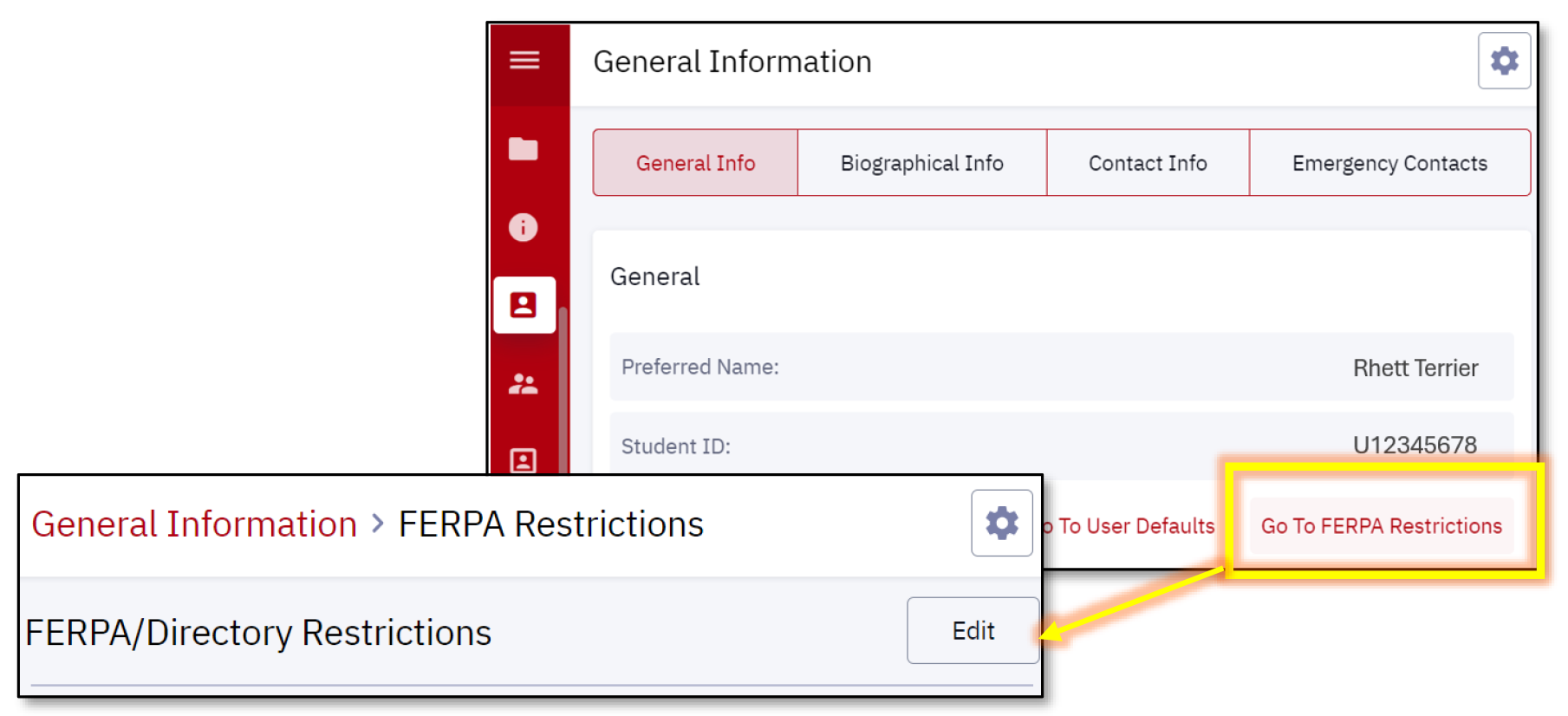Click the info circle sidebar icon

(x=524, y=227)
